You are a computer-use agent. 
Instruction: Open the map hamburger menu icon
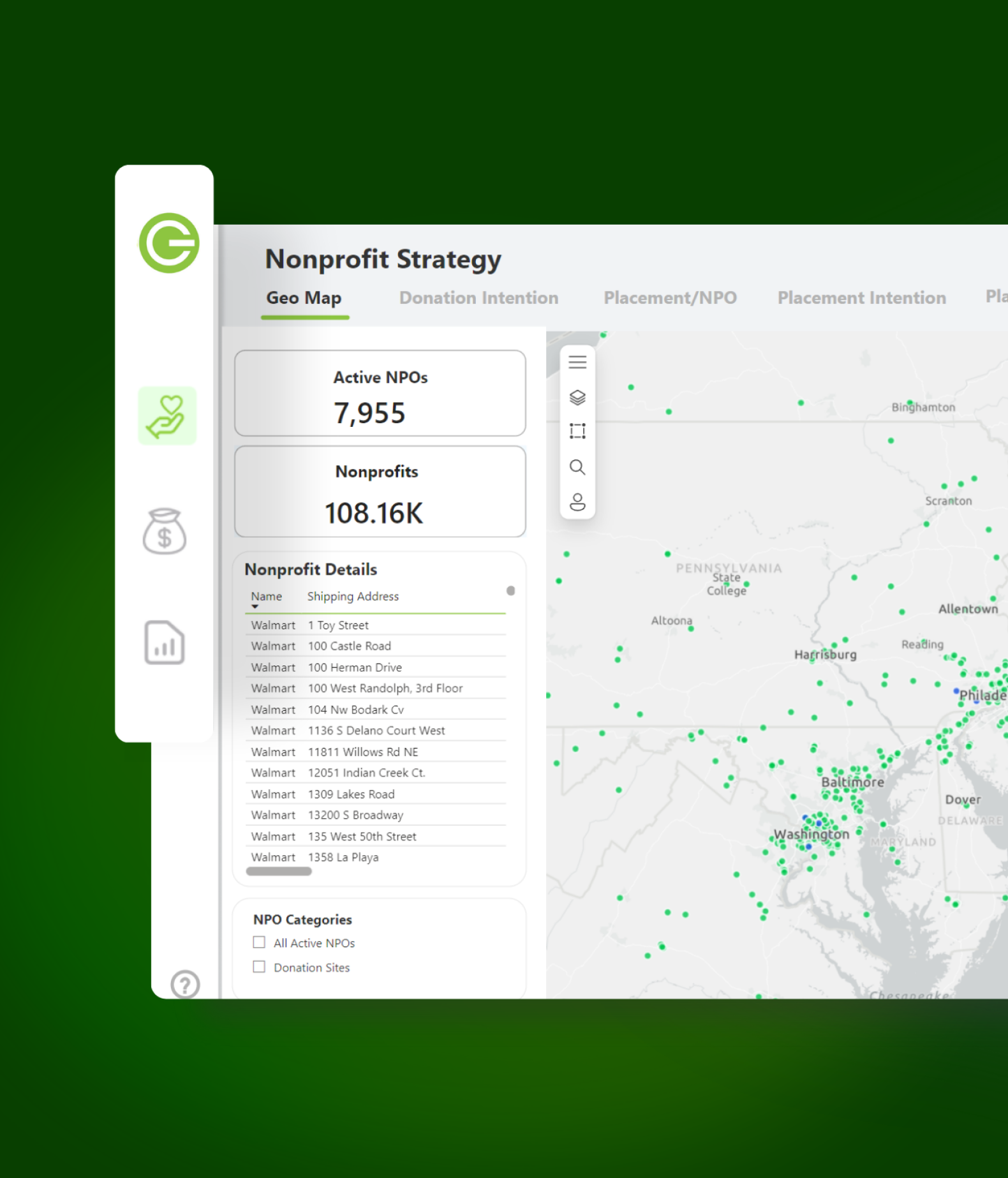(577, 362)
